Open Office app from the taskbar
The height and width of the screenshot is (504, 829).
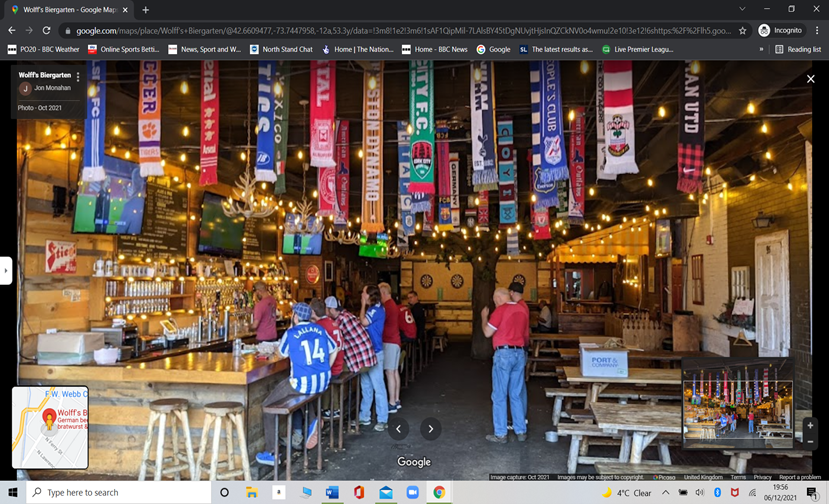[x=359, y=492]
